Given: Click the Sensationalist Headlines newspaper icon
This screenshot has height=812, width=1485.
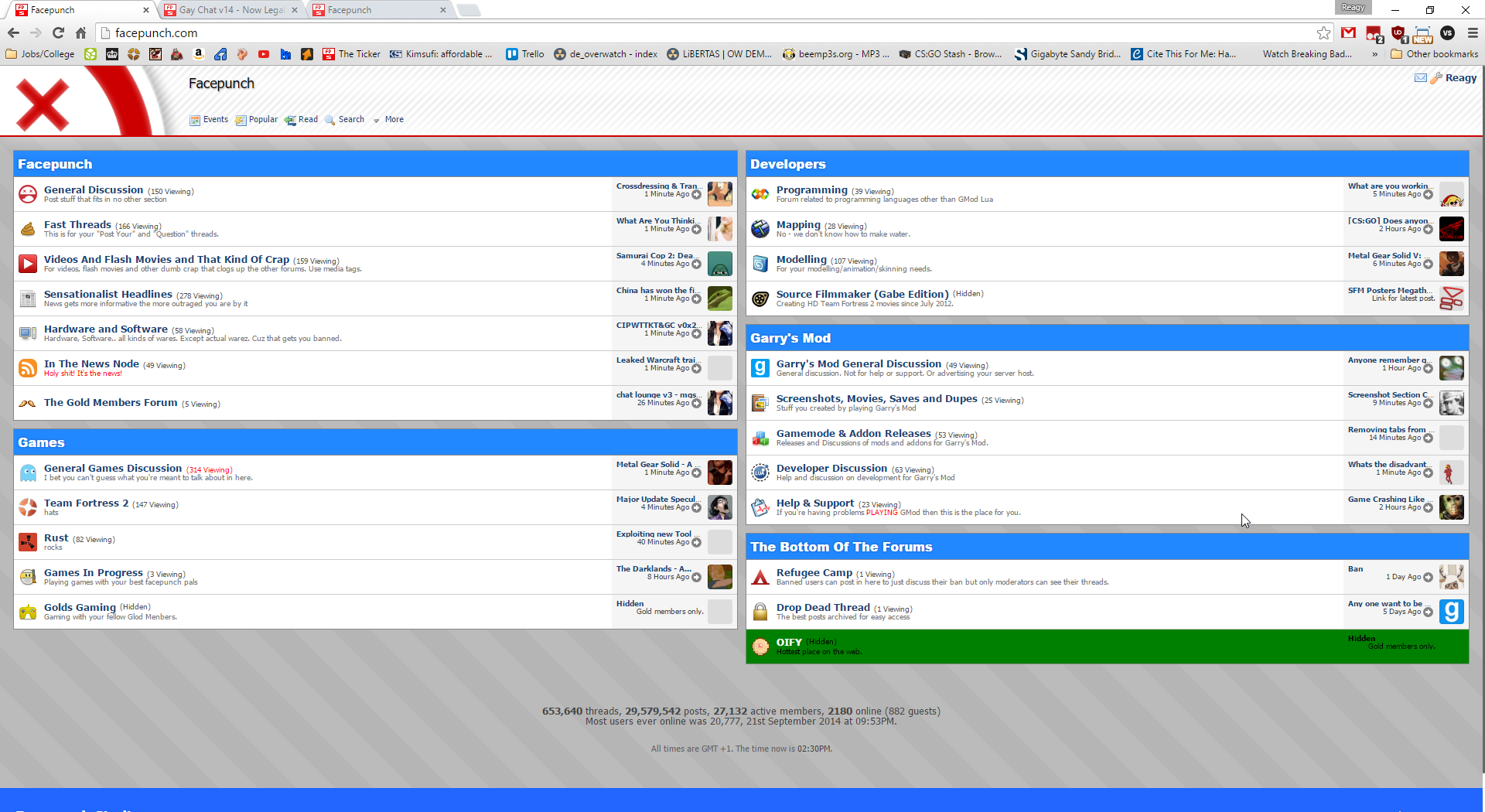Looking at the screenshot, I should (28, 299).
